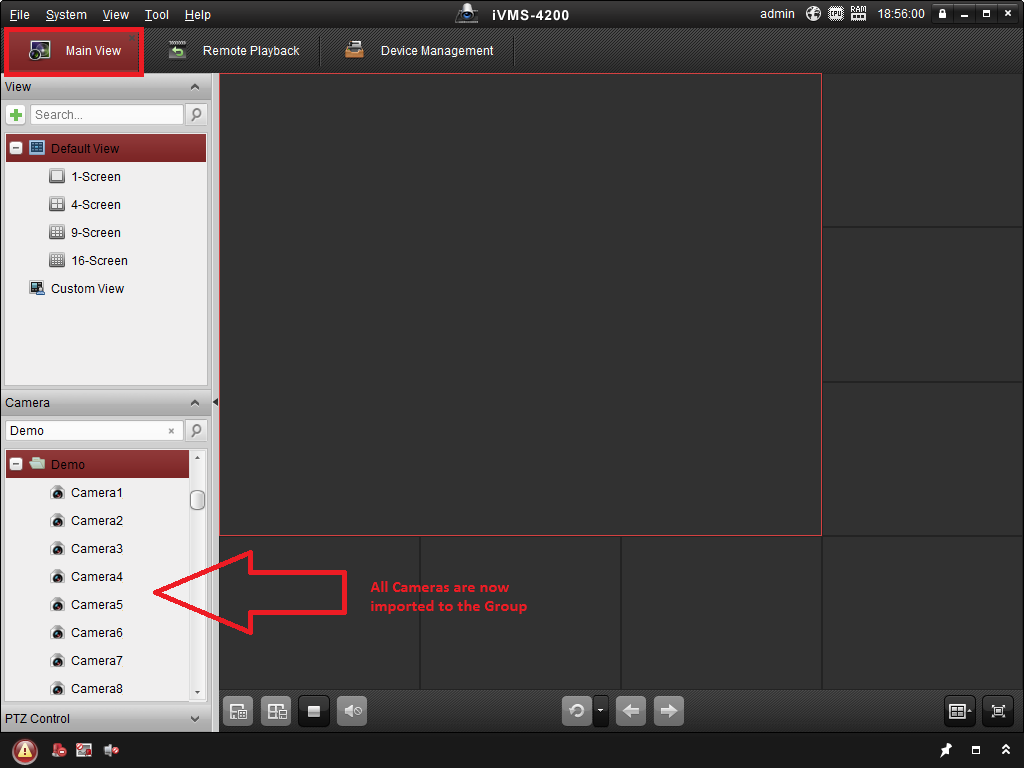
Task: Go to the previous page arrow
Action: [x=630, y=712]
